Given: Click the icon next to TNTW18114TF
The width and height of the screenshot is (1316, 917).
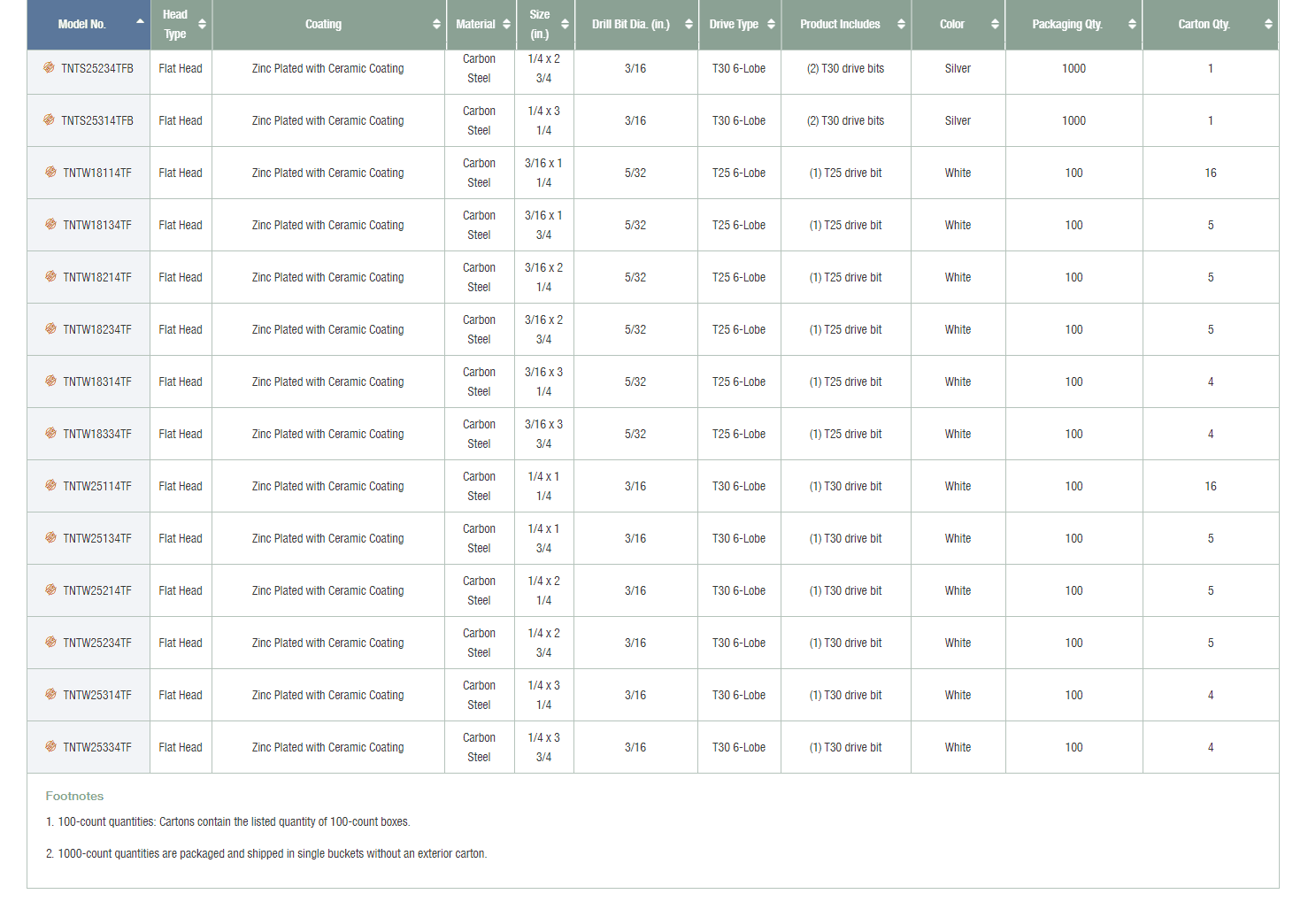Looking at the screenshot, I should (50, 172).
